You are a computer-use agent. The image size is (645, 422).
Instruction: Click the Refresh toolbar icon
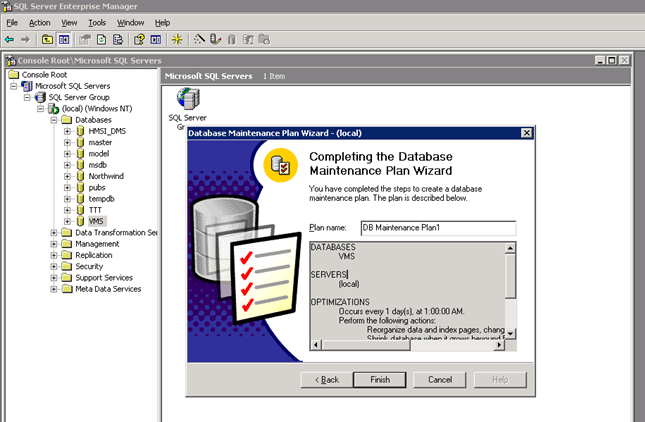point(101,39)
